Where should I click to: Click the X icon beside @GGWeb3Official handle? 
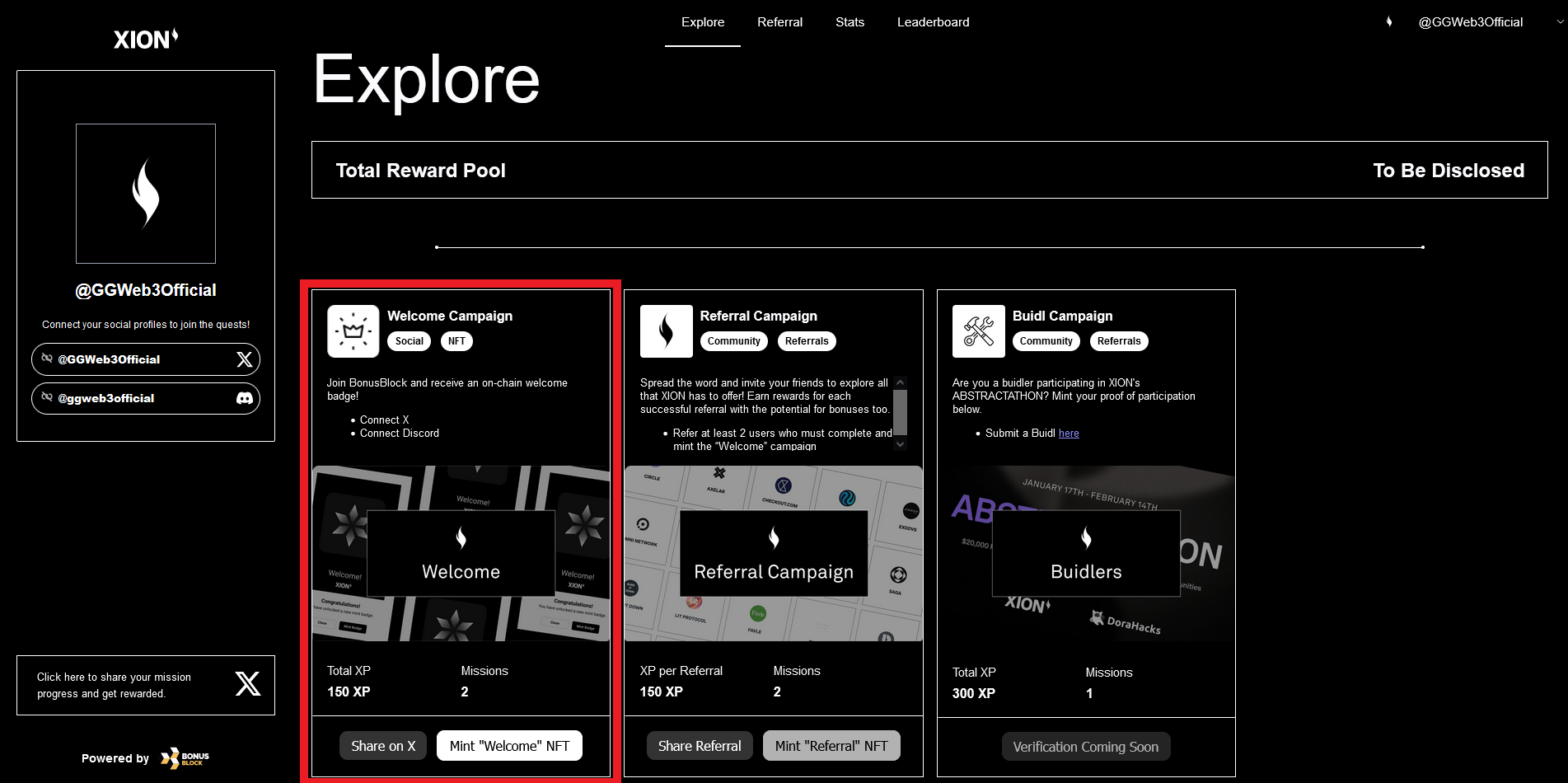pos(245,359)
